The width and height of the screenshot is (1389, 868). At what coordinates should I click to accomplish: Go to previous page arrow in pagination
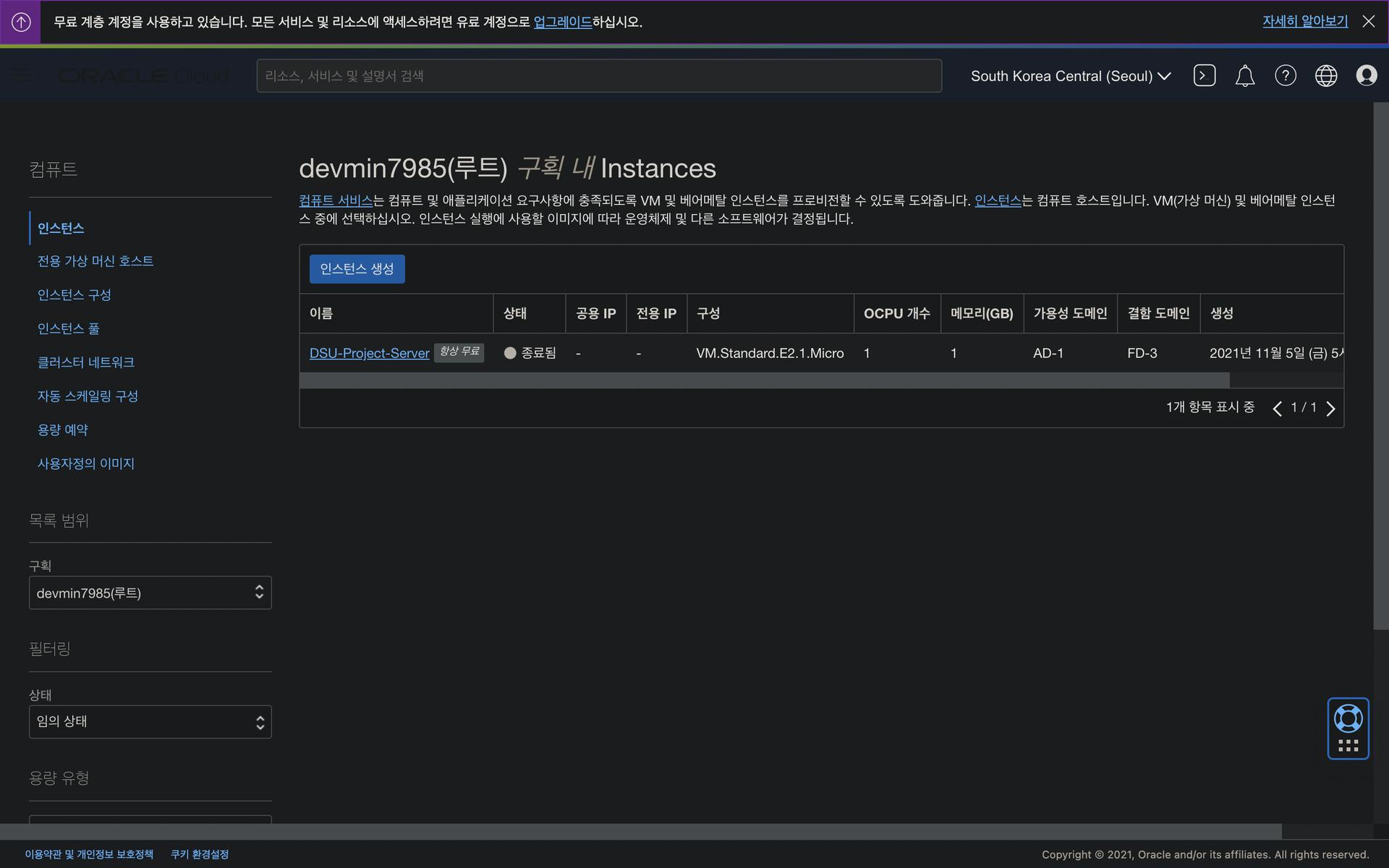[1277, 409]
